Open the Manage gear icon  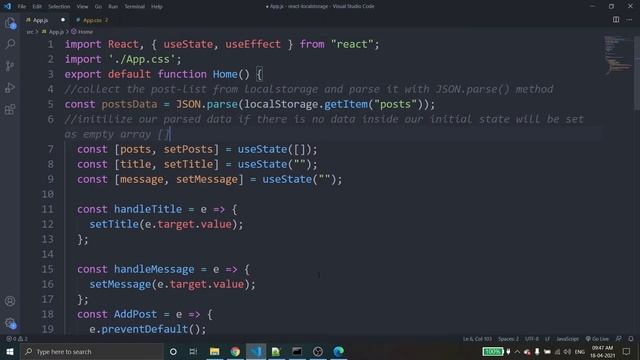tap(10, 323)
